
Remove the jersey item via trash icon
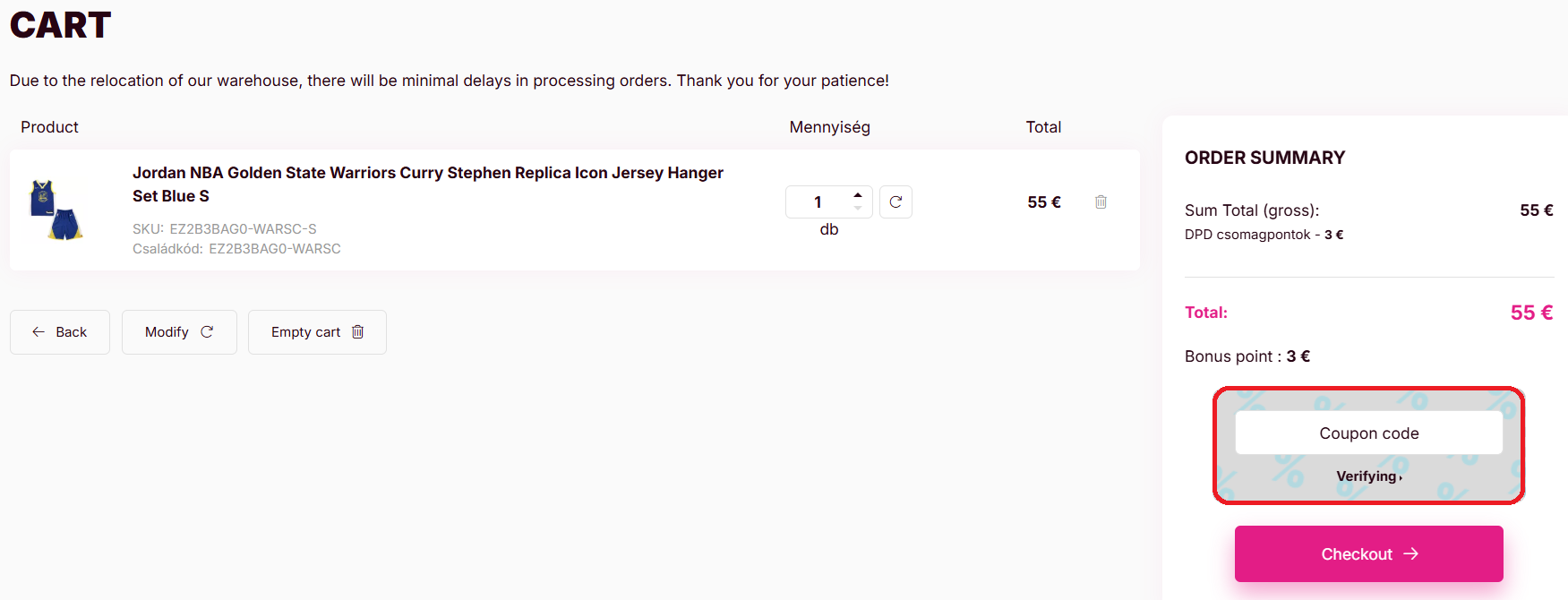point(1101,202)
